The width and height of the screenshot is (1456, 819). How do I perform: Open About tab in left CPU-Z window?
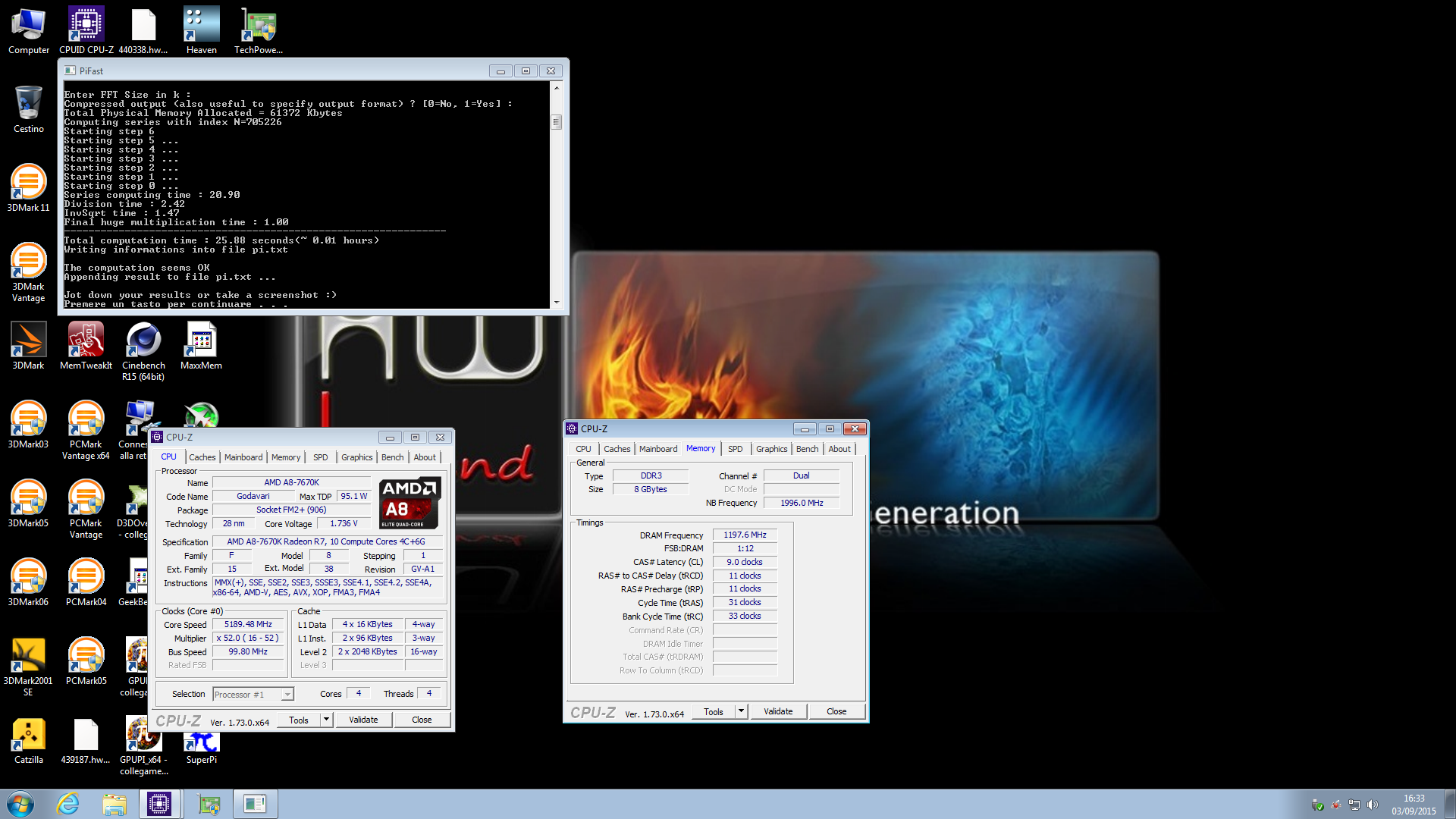(x=425, y=457)
